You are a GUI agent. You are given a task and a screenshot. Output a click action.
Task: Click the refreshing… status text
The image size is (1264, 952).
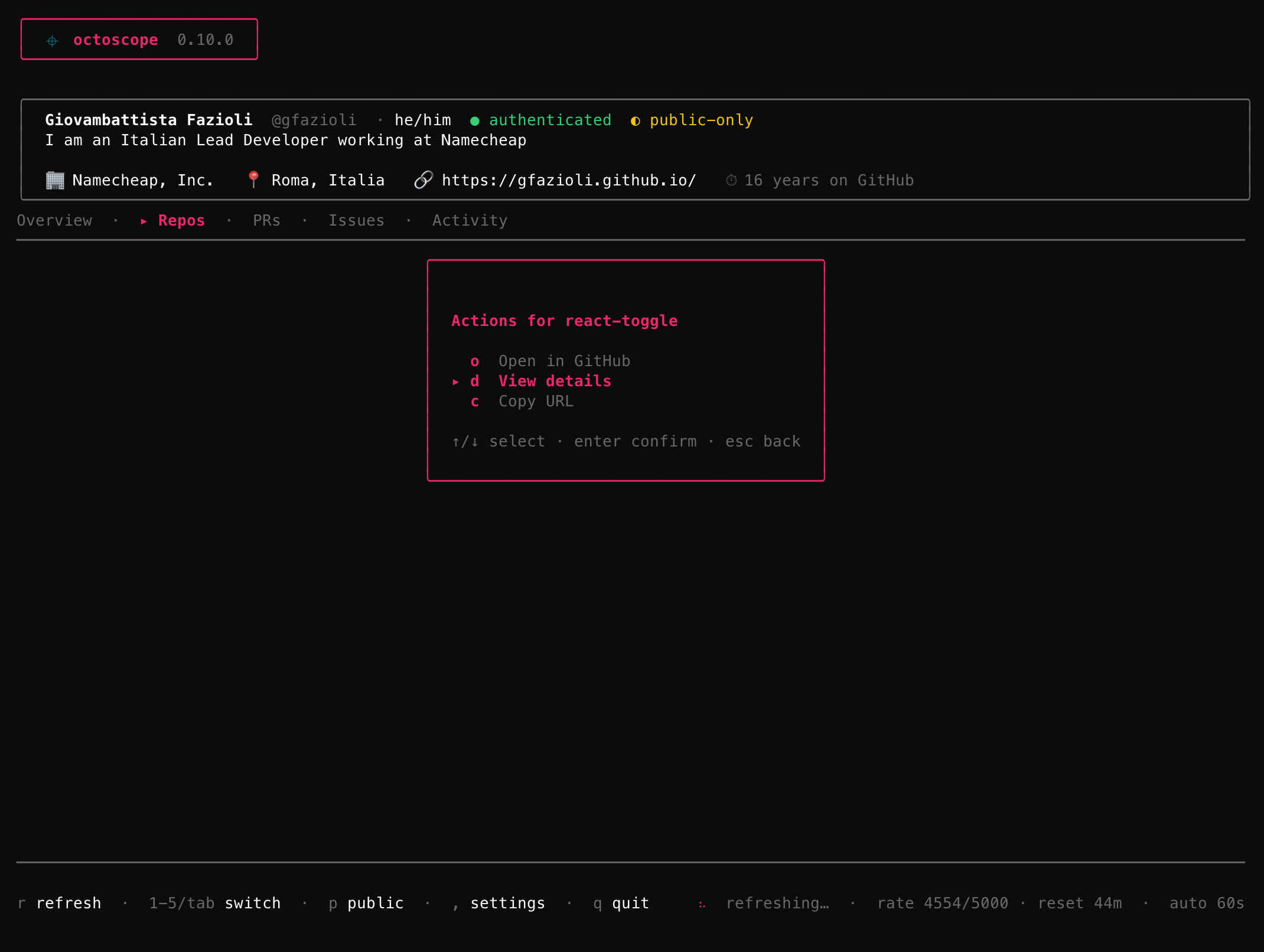pos(777,903)
